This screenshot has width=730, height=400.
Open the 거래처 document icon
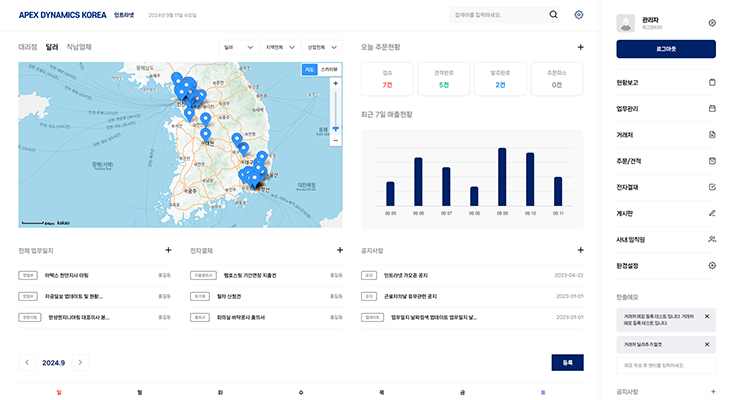[x=712, y=135]
